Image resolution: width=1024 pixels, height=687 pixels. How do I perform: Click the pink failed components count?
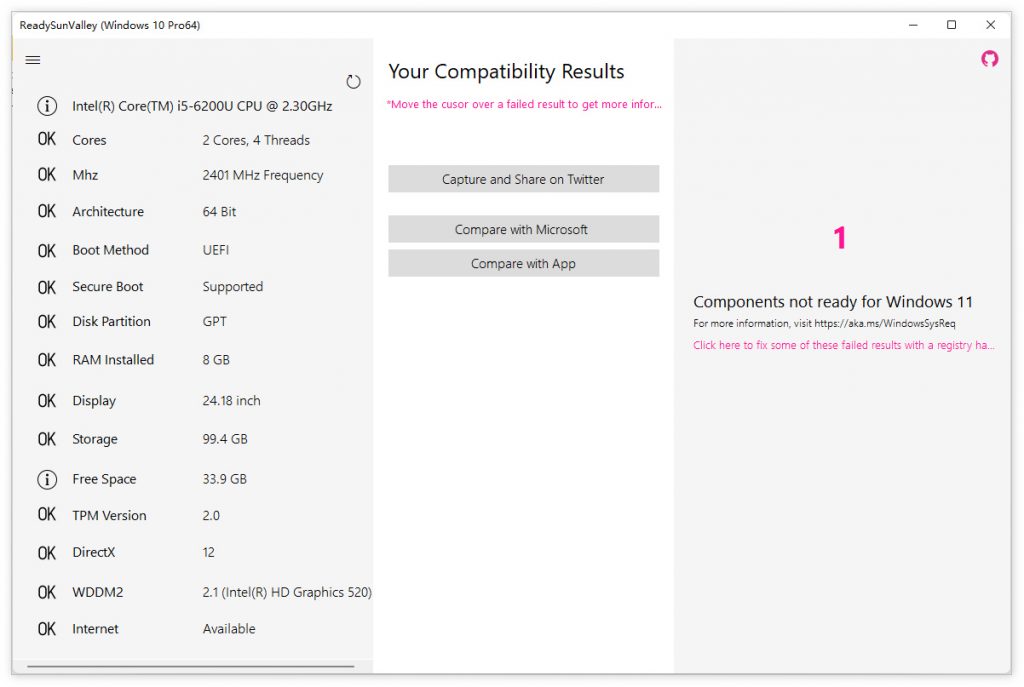tap(840, 238)
